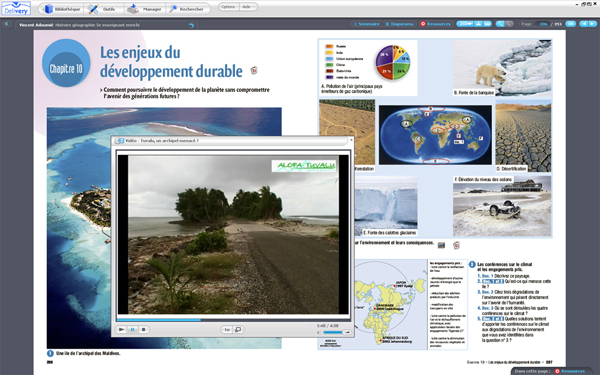The width and height of the screenshot is (600, 375).
Task: Collapse the panel with the left chevron button
Action: (7, 24)
